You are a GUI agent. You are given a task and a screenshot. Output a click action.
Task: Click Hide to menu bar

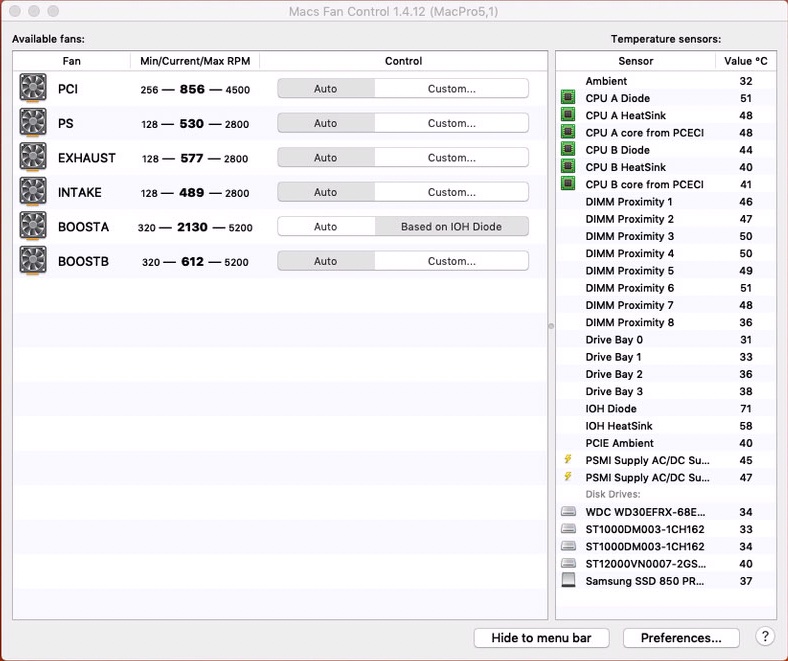click(x=541, y=638)
